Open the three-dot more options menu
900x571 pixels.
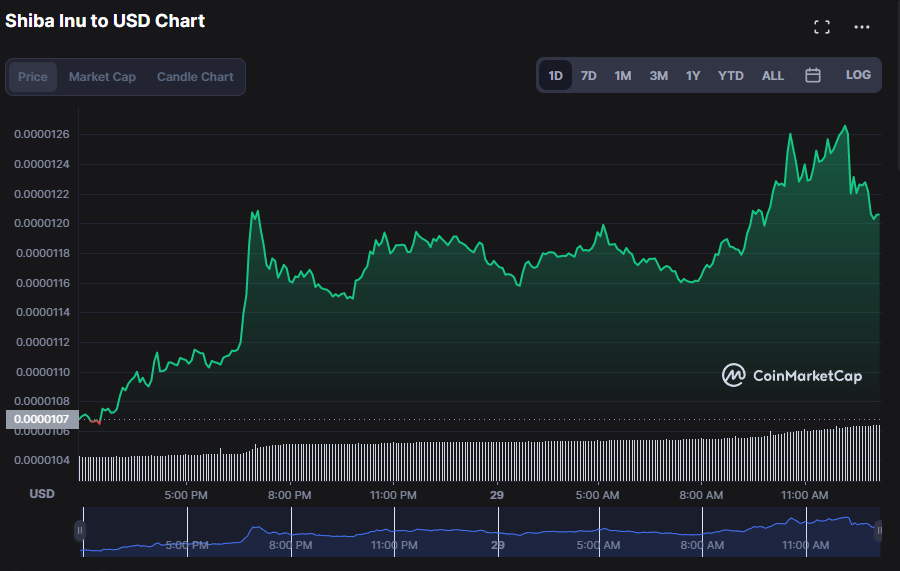(x=862, y=27)
